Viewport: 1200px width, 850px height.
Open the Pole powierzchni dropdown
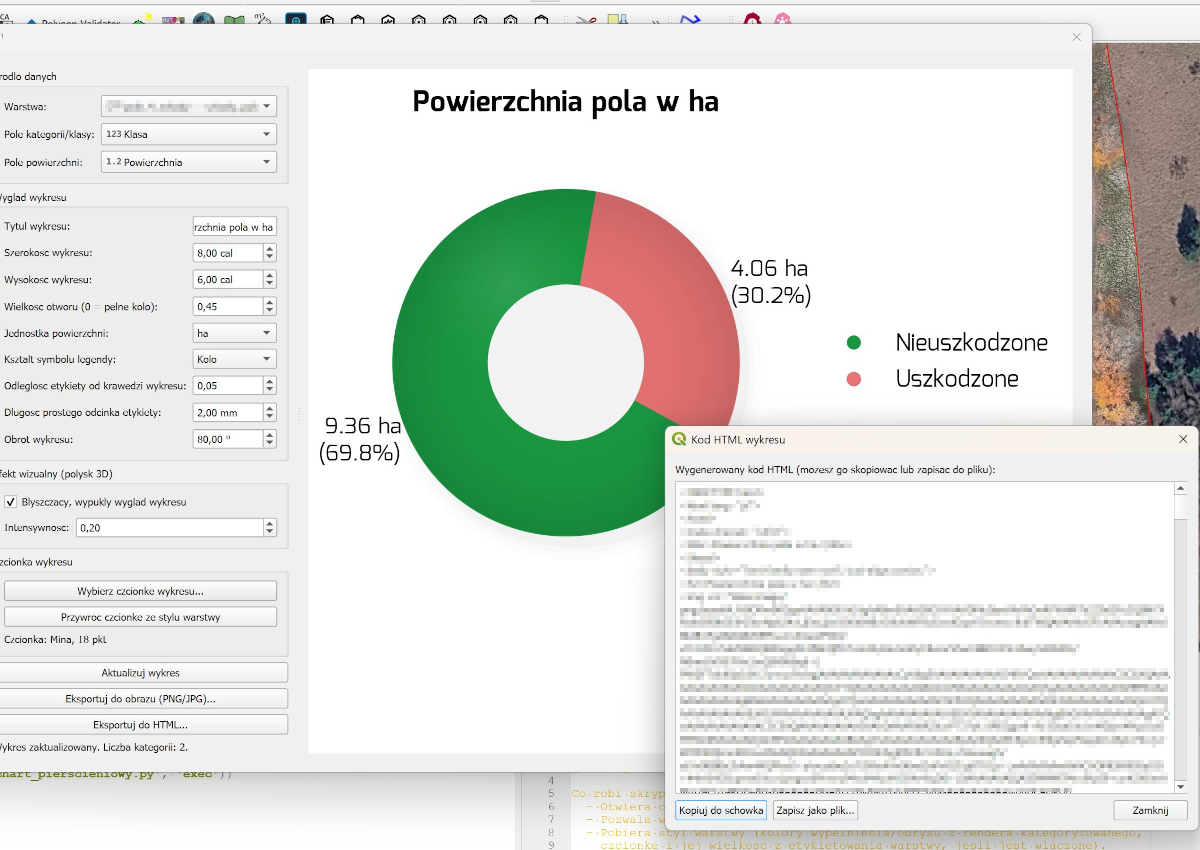pyautogui.click(x=189, y=161)
